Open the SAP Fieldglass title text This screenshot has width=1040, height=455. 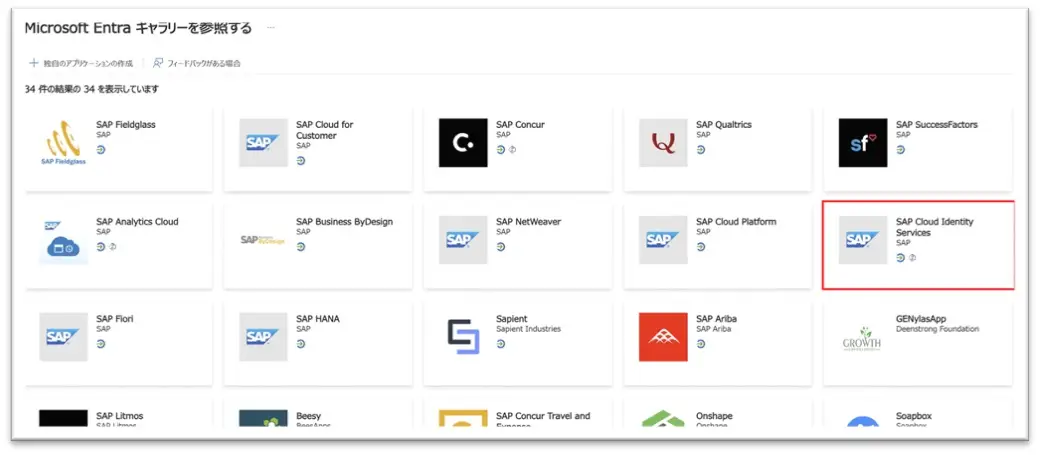tap(126, 125)
